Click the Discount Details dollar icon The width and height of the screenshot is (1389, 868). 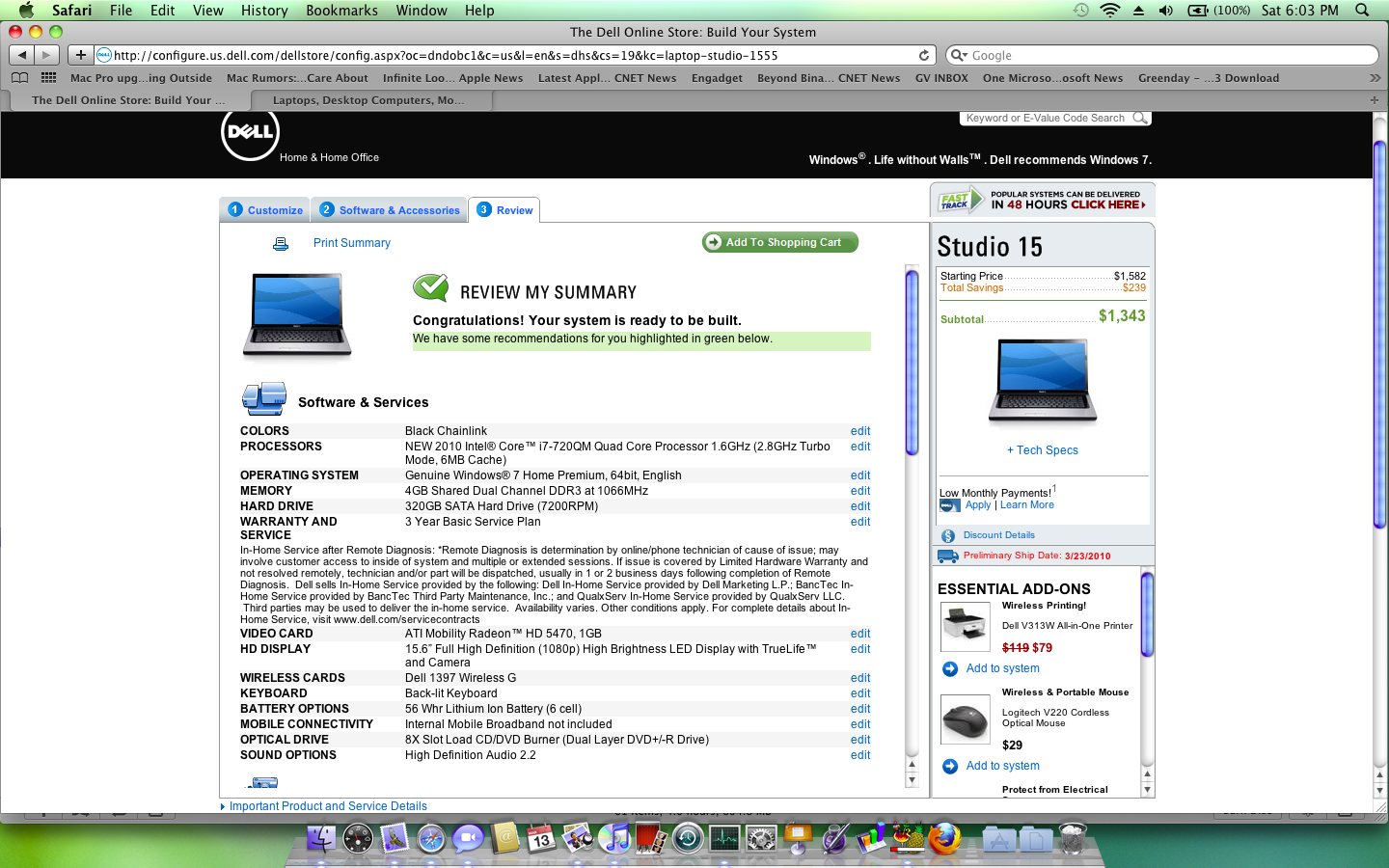pos(948,535)
